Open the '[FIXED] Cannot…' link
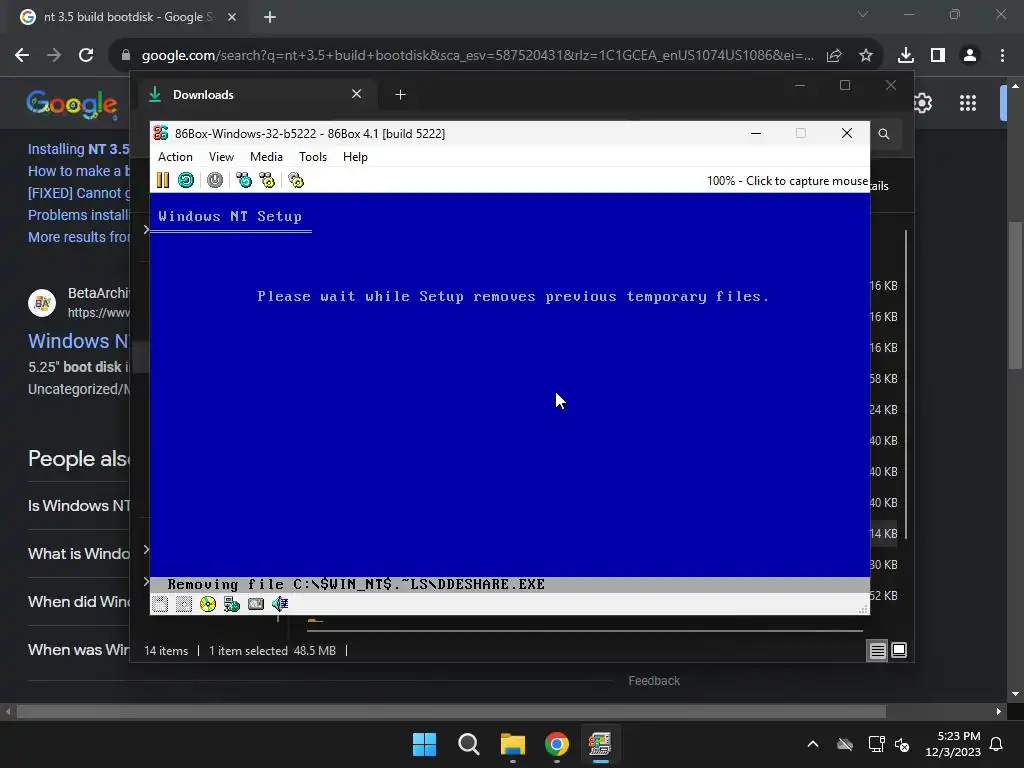The width and height of the screenshot is (1024, 768). click(x=78, y=193)
